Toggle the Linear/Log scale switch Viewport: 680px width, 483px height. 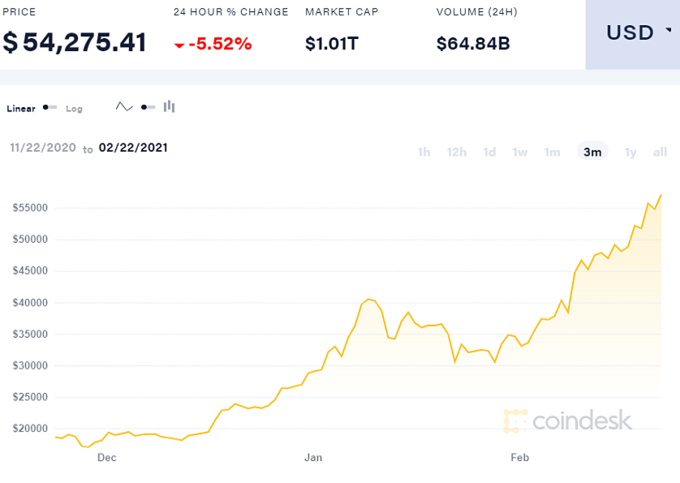click(50, 107)
